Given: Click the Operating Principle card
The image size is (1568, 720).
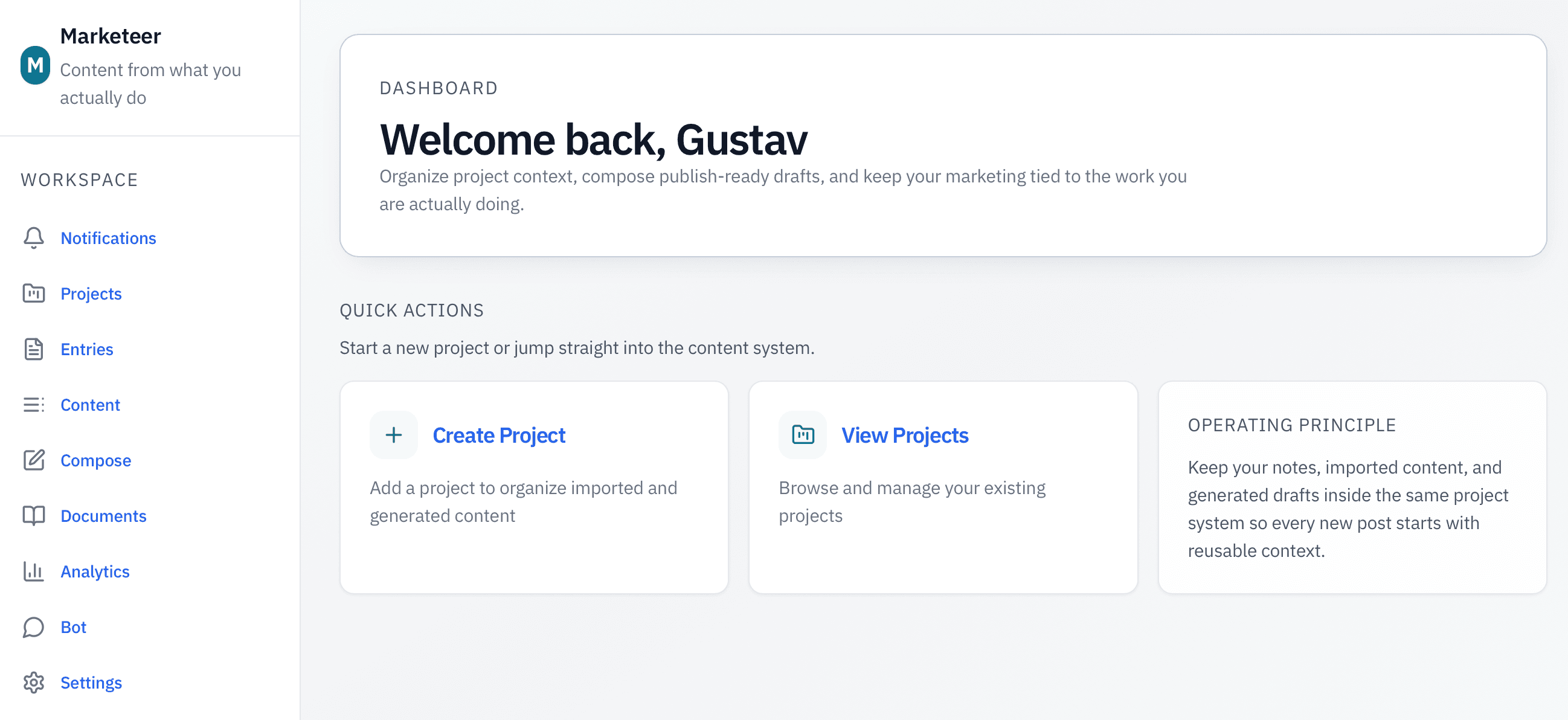Looking at the screenshot, I should point(1352,487).
